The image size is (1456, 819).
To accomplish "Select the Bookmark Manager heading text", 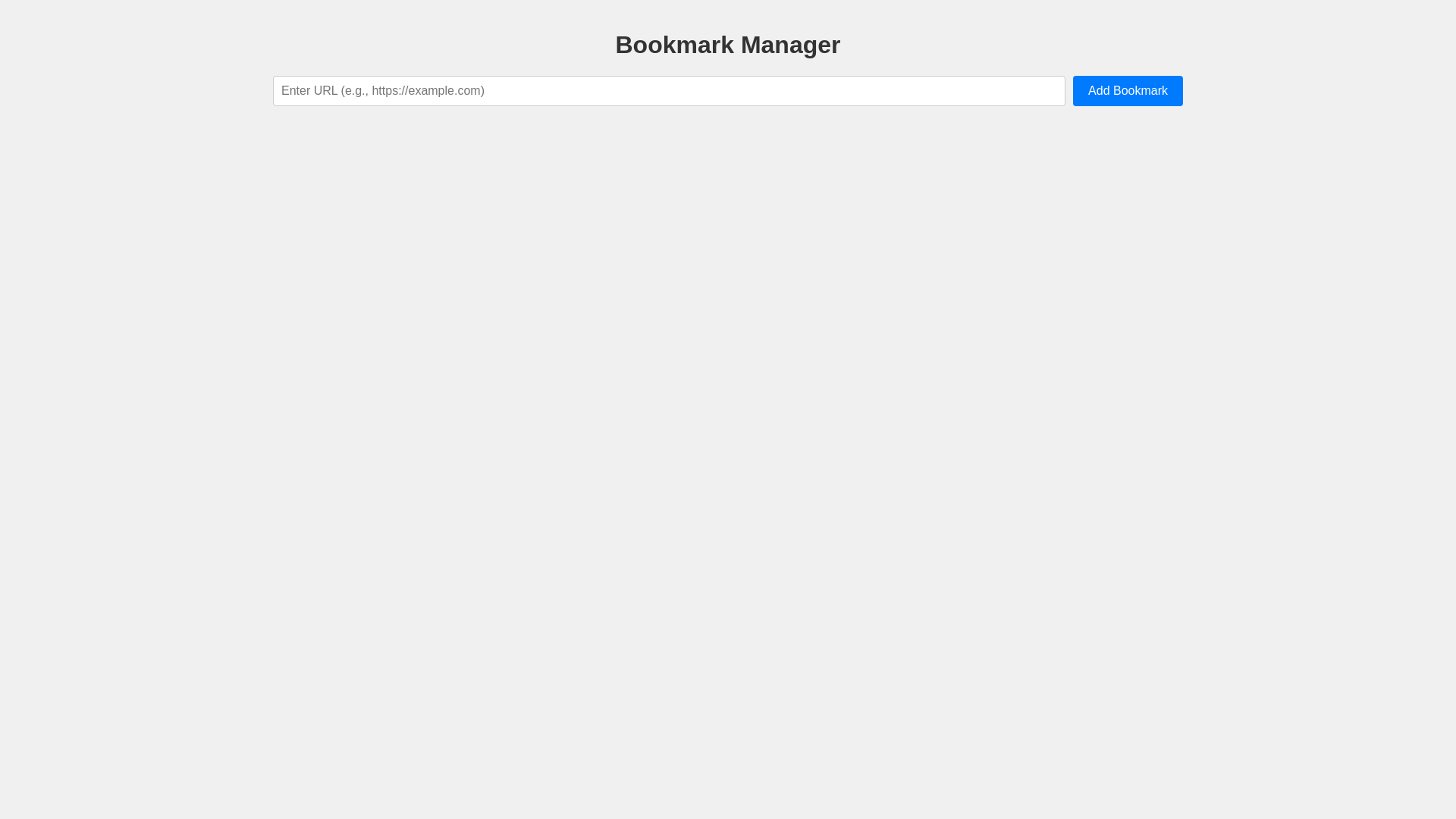I will pos(728,45).
